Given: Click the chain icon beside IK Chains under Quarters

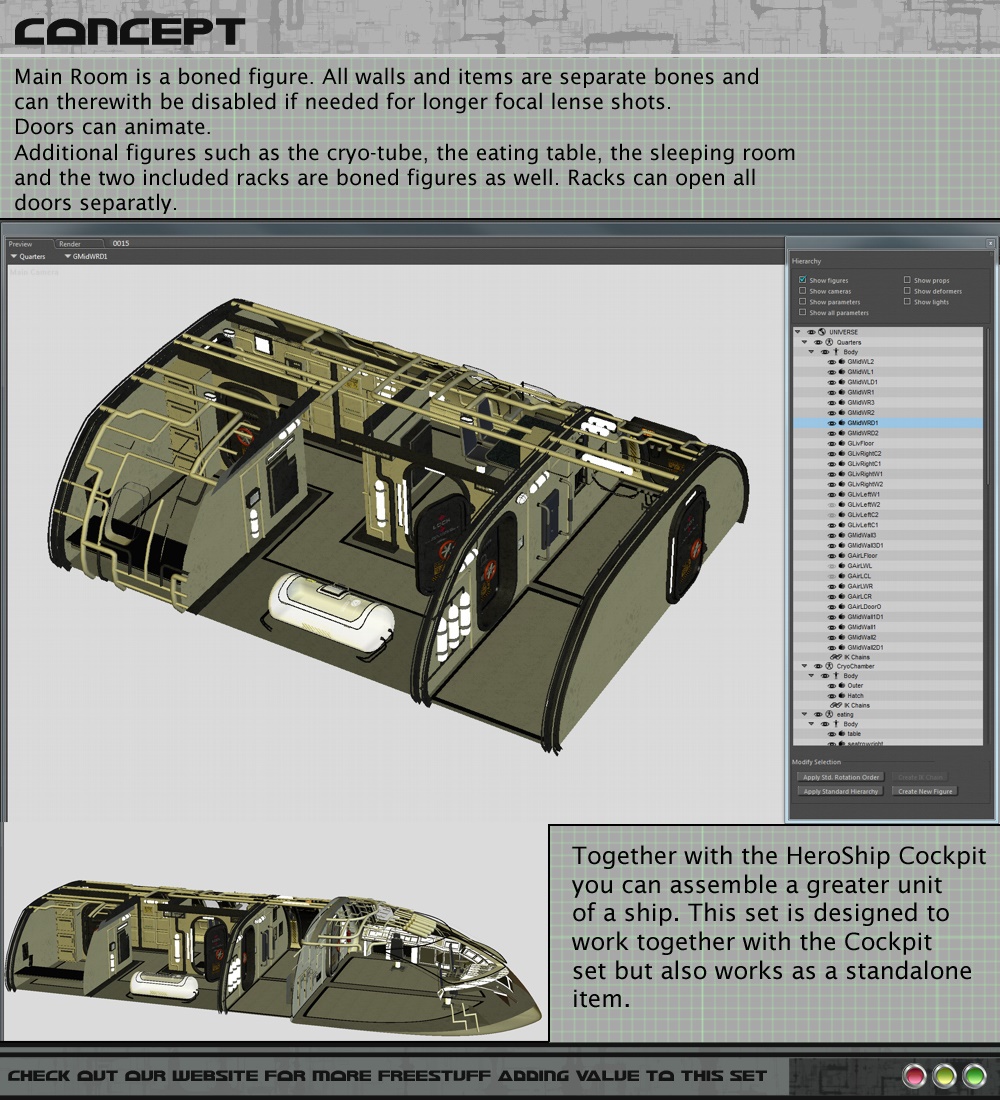Looking at the screenshot, I should click(x=836, y=657).
